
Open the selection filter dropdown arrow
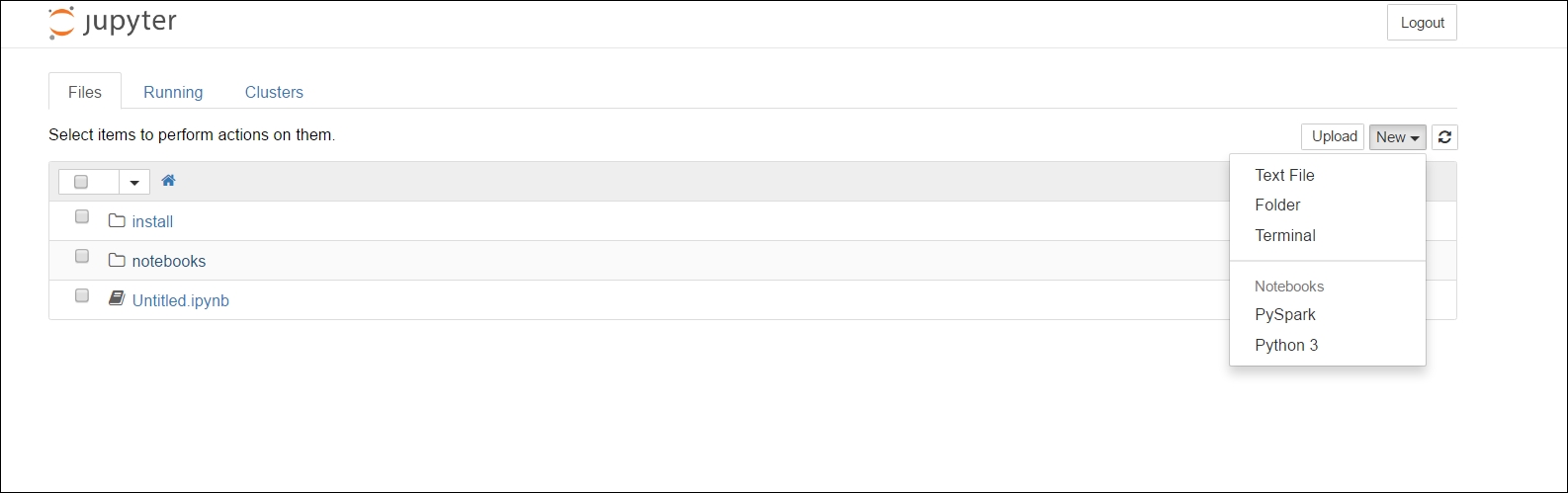134,183
